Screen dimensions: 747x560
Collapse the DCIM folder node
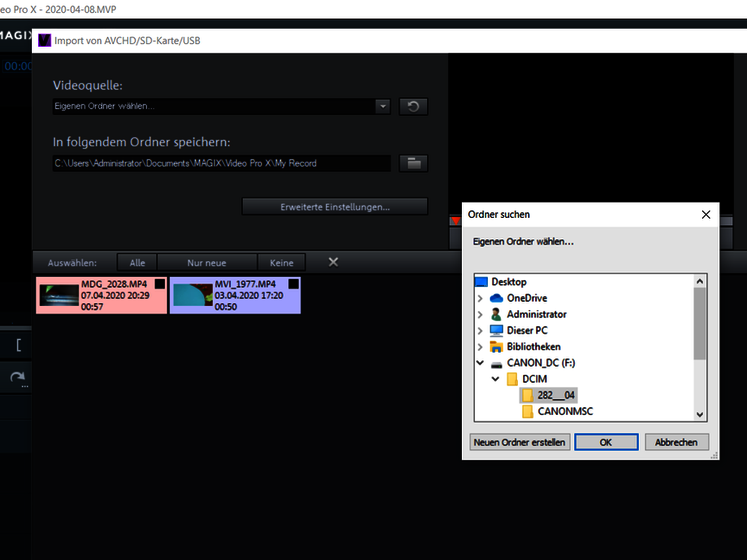coord(495,379)
